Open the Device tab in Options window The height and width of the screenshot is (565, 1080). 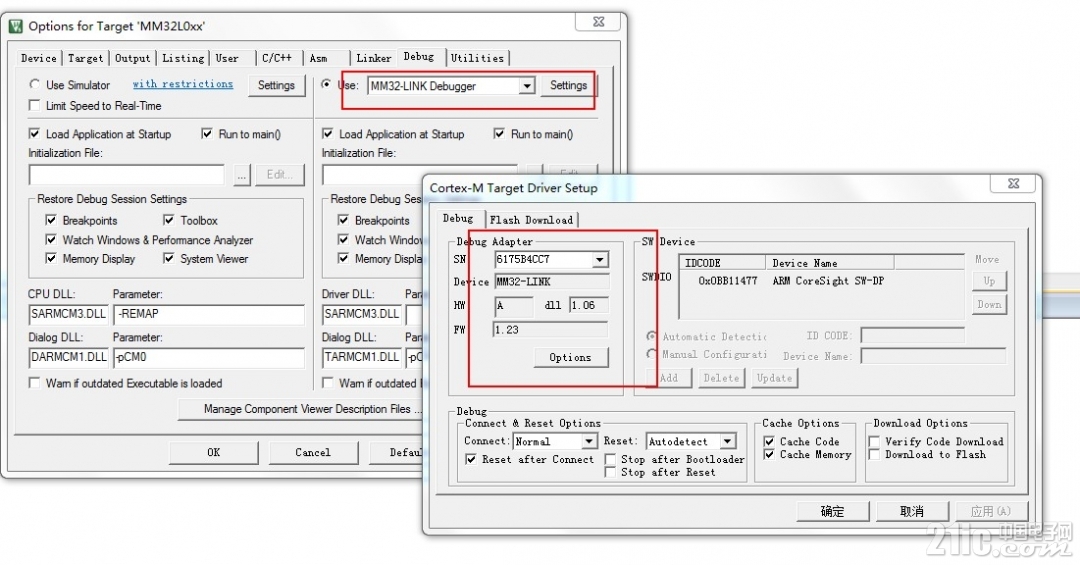point(39,59)
